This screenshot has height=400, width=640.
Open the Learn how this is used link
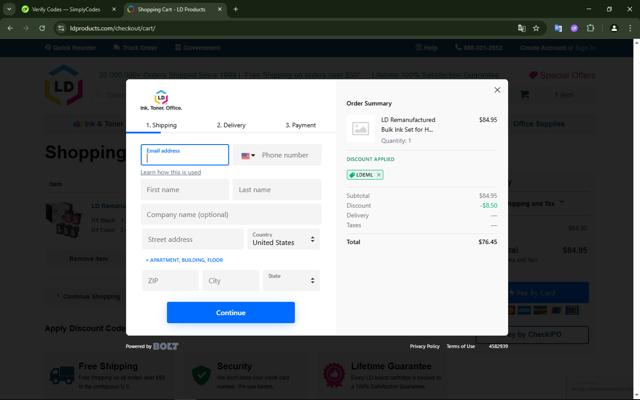coord(171,172)
